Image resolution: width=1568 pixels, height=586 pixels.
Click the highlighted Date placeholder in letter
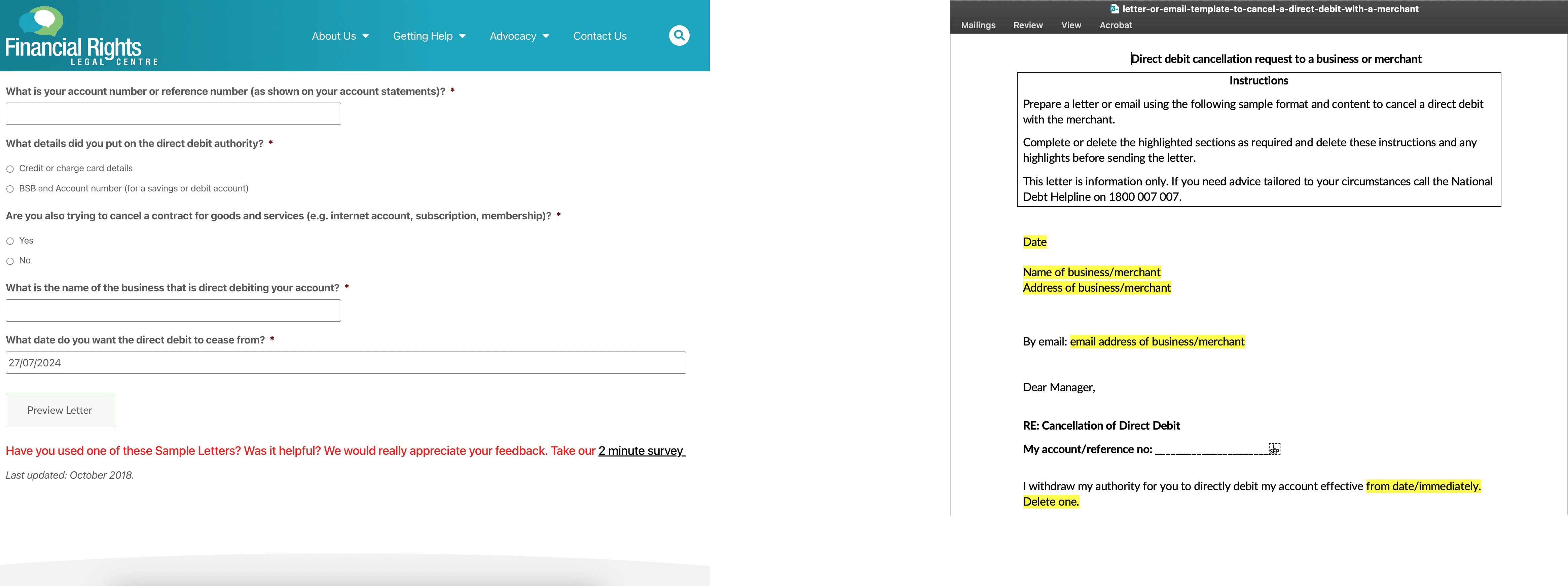1035,242
